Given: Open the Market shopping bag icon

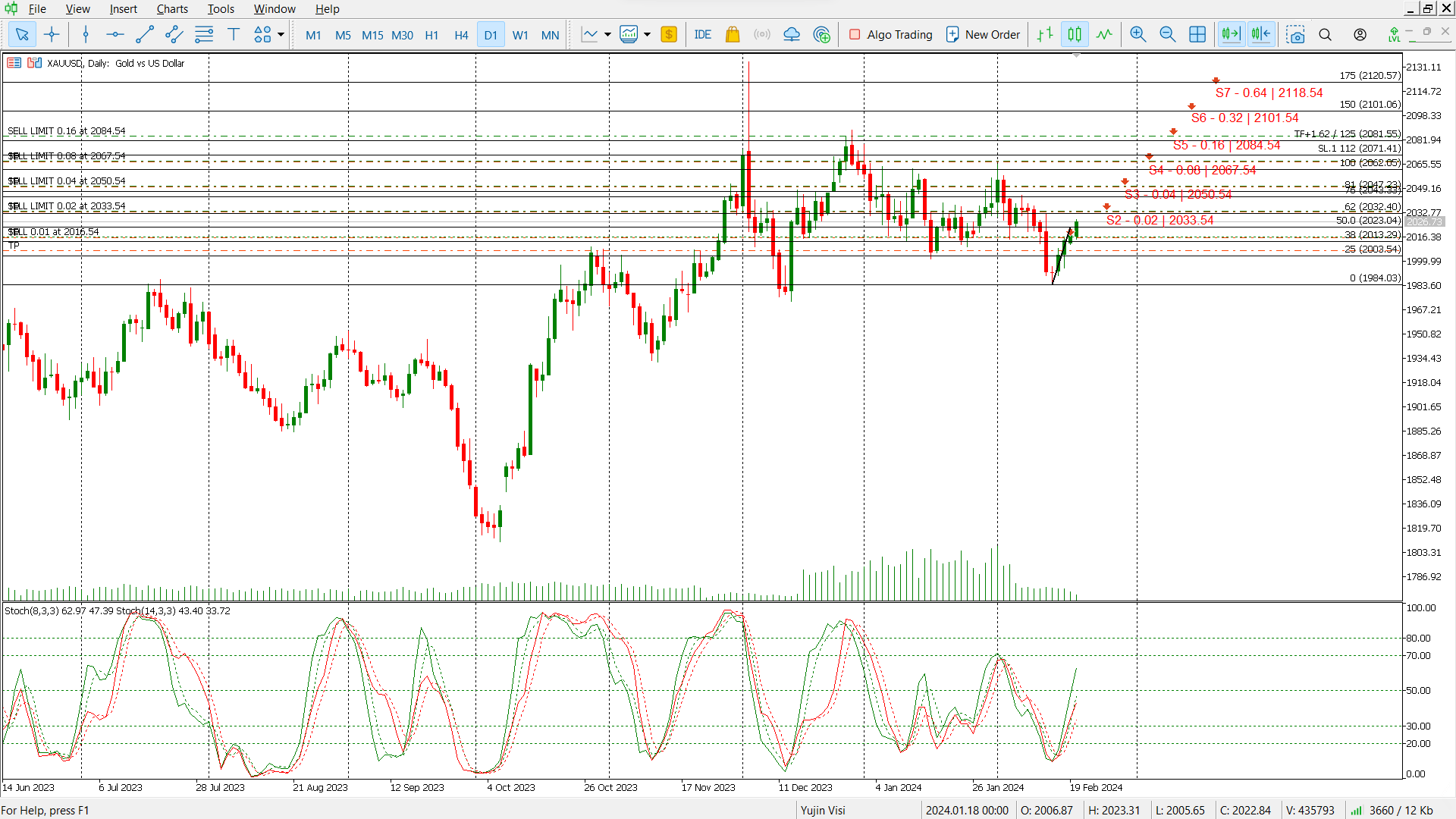Looking at the screenshot, I should tap(733, 34).
